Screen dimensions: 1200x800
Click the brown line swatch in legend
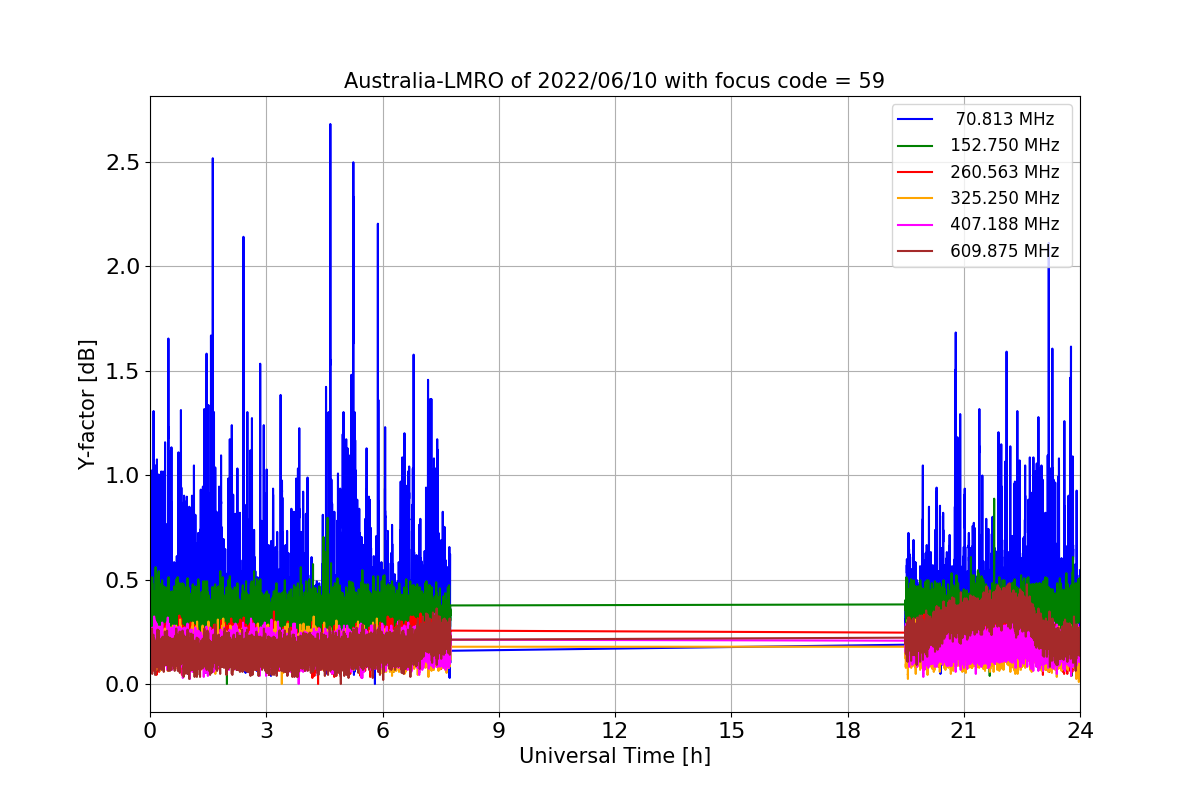(916, 251)
